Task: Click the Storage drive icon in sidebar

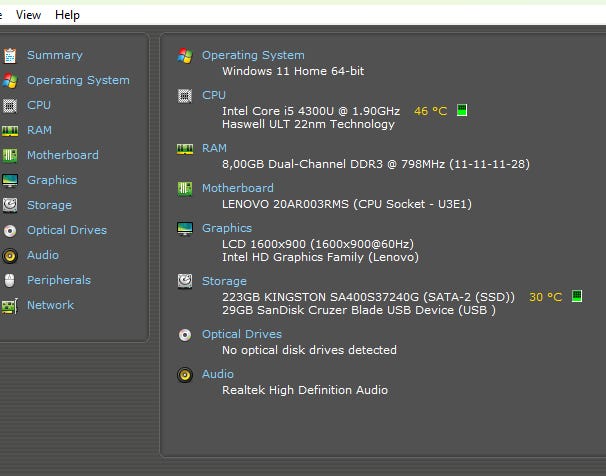Action: pos(10,205)
